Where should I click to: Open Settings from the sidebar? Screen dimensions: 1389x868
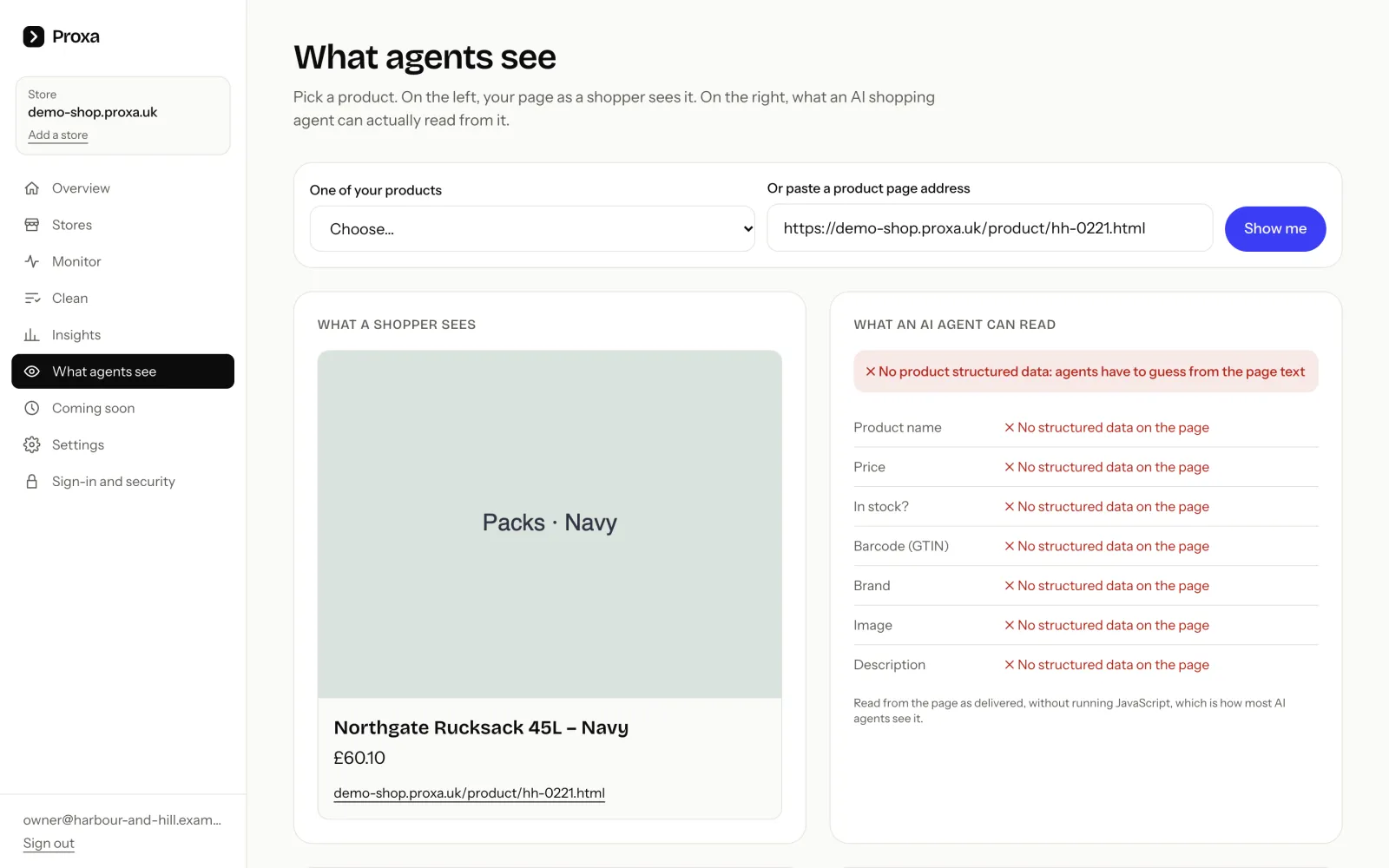[122, 444]
